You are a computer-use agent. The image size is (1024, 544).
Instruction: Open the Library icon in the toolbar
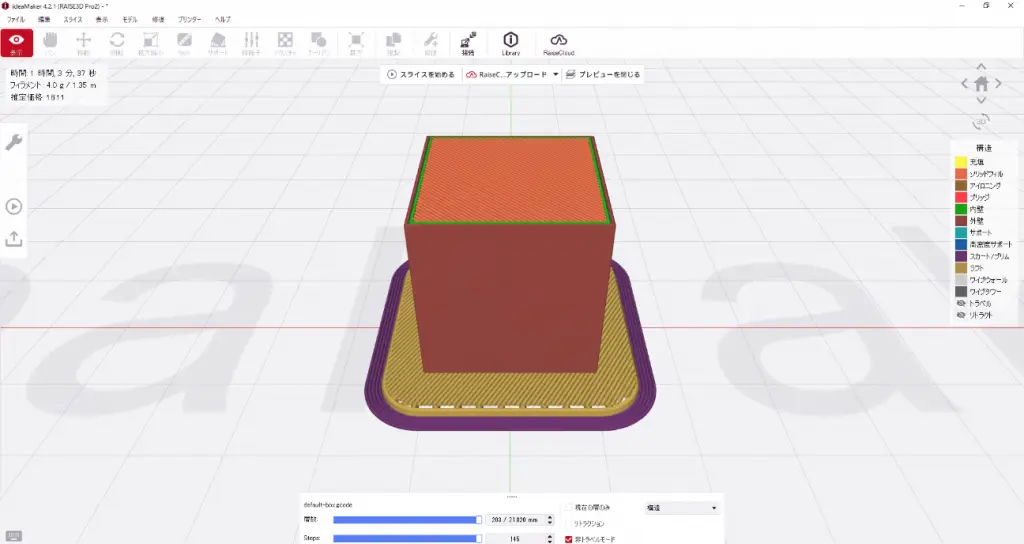(x=510, y=42)
